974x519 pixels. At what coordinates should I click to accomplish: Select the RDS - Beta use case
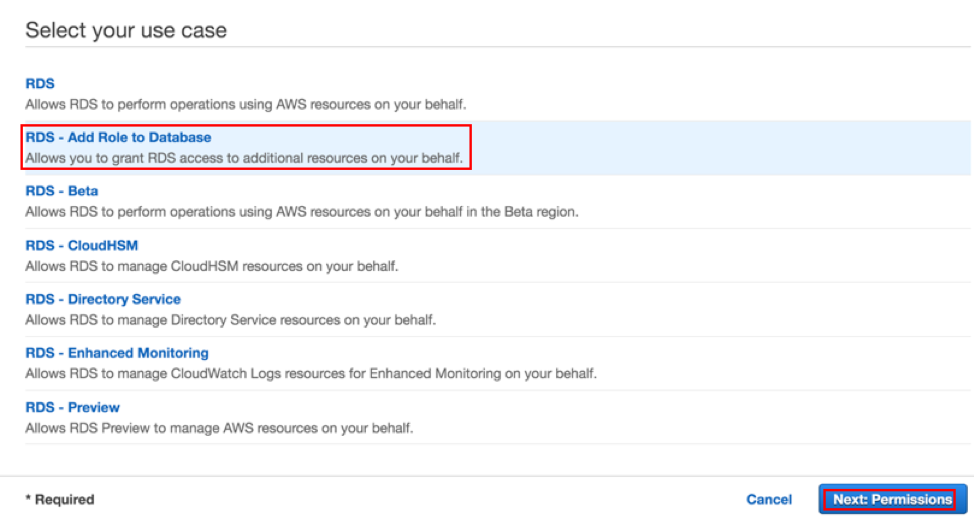coord(61,191)
